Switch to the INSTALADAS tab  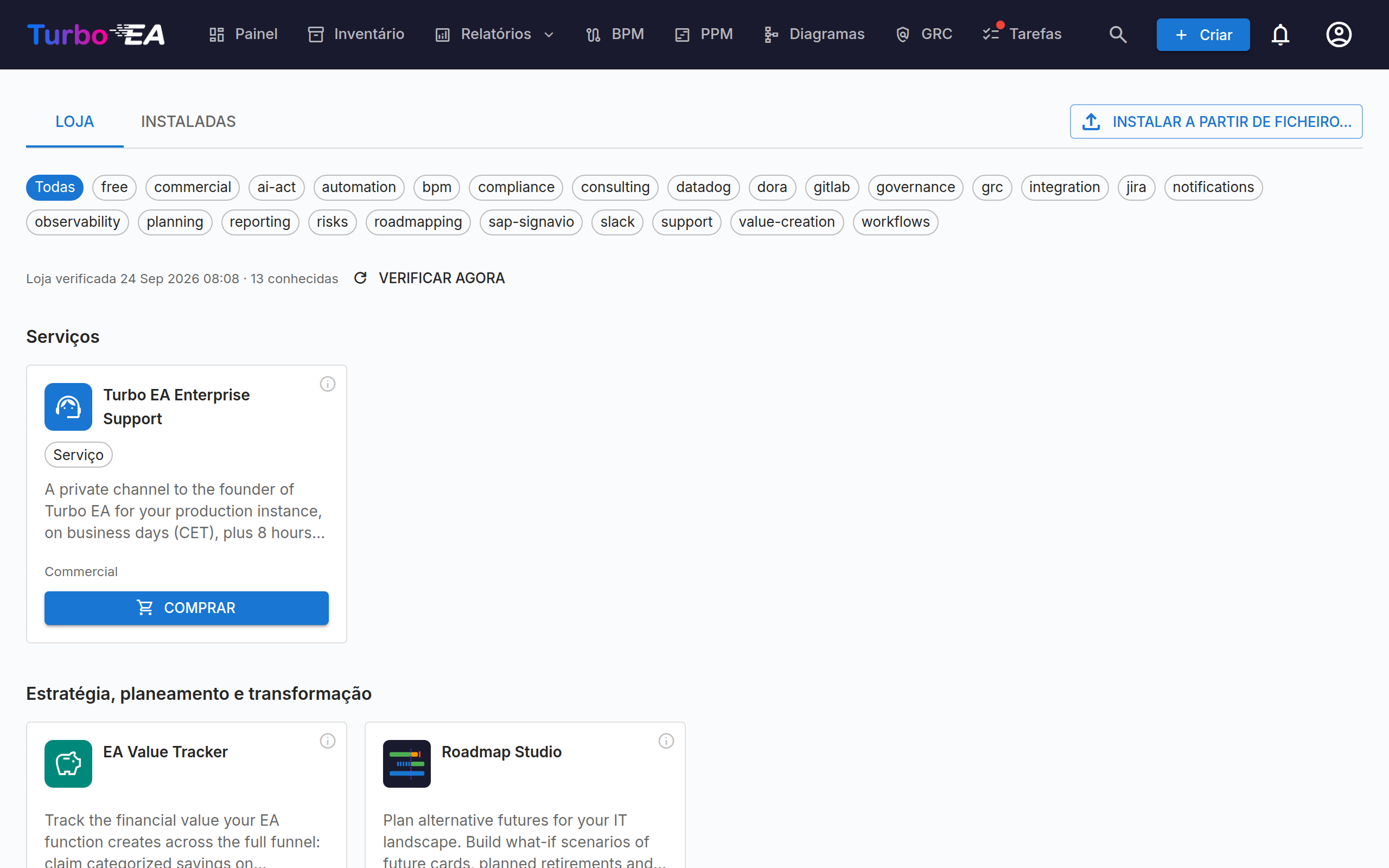(x=188, y=122)
